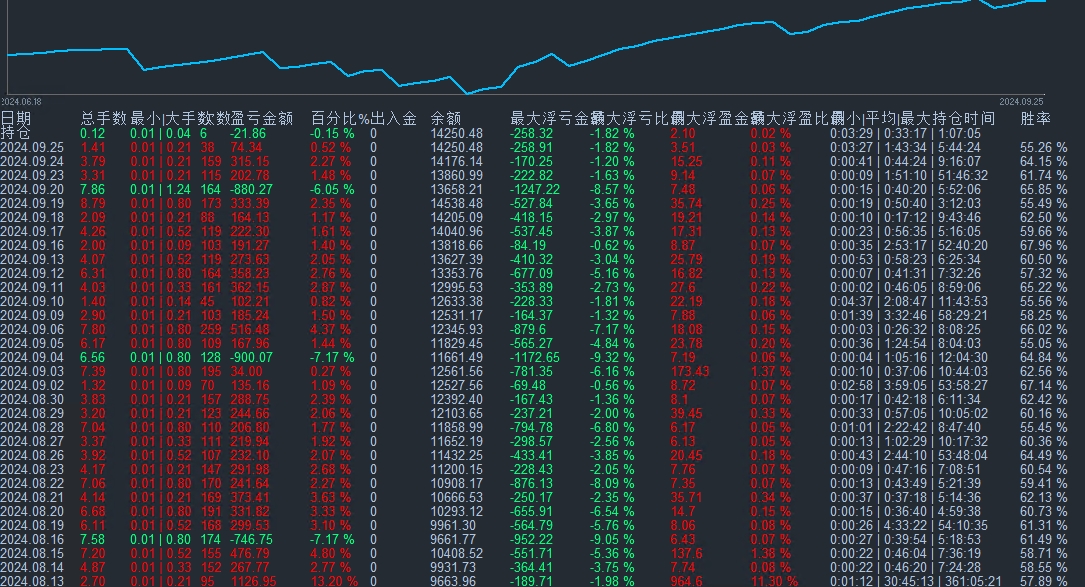Click the balance value 14205.09

[457, 217]
